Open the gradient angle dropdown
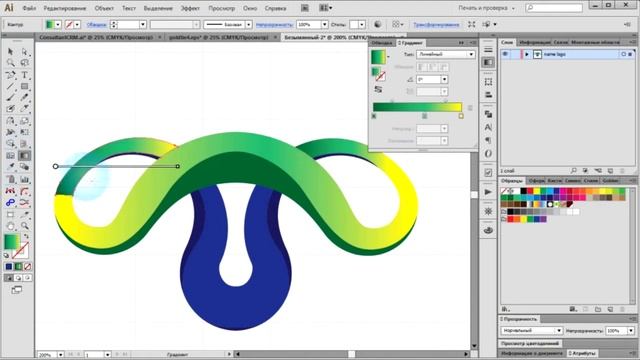Image resolution: width=640 pixels, height=360 pixels. [444, 80]
